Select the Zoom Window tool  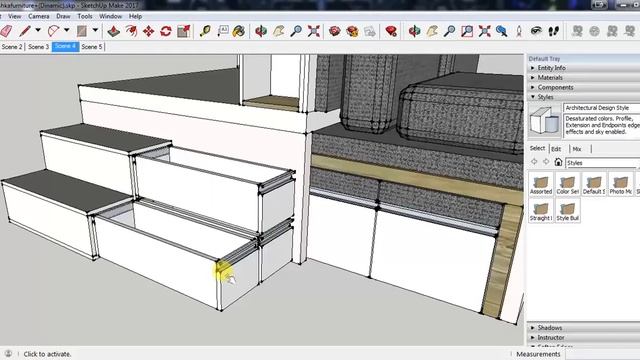click(x=467, y=31)
